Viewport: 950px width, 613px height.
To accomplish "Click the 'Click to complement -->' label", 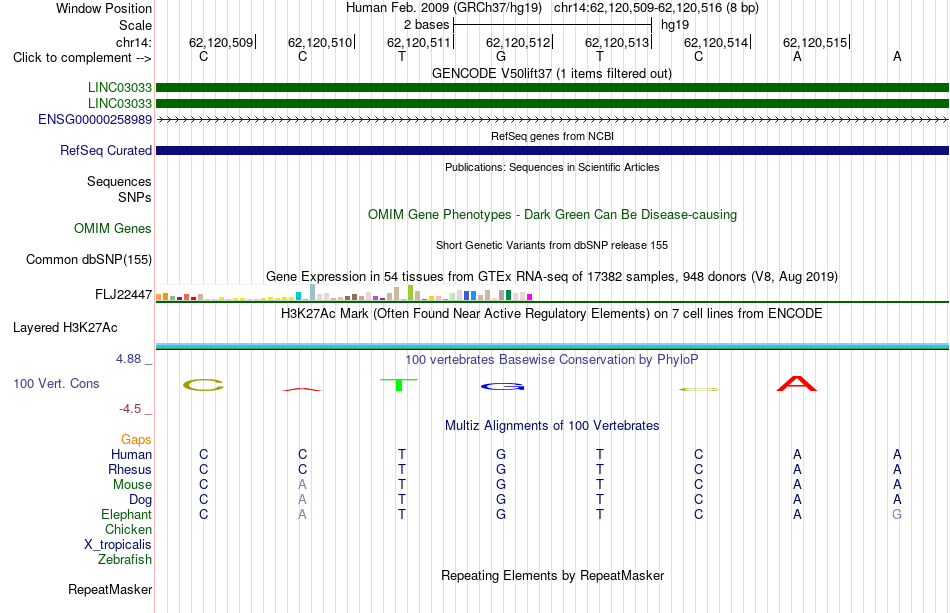I will pos(82,58).
